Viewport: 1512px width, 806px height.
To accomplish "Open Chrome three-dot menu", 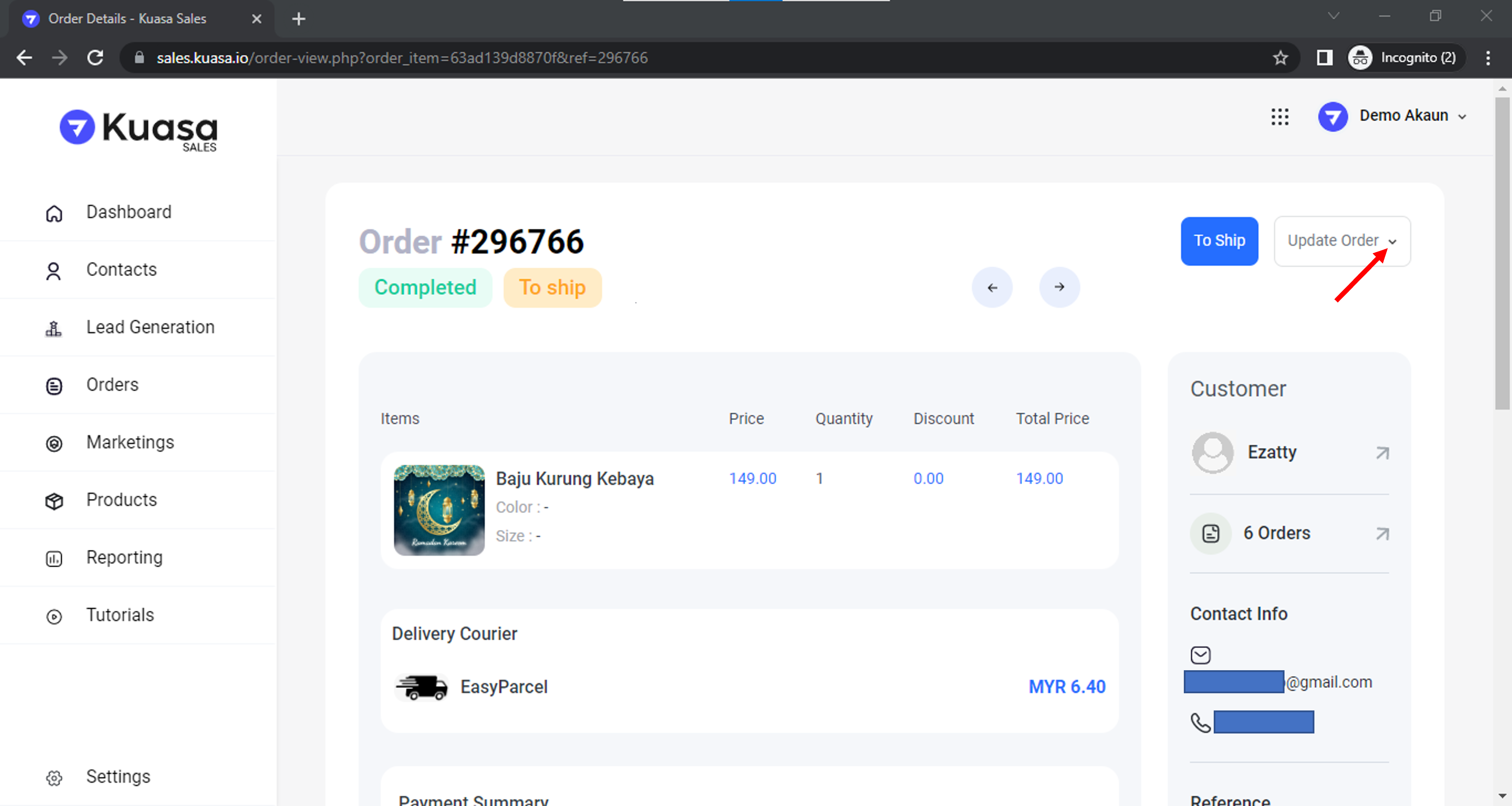I will pyautogui.click(x=1487, y=57).
